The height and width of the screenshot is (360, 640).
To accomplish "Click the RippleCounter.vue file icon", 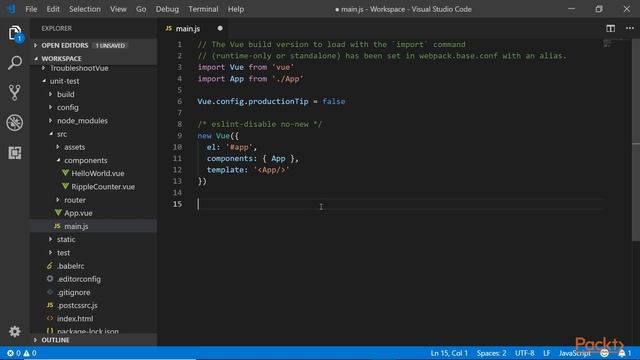I will click(65, 186).
